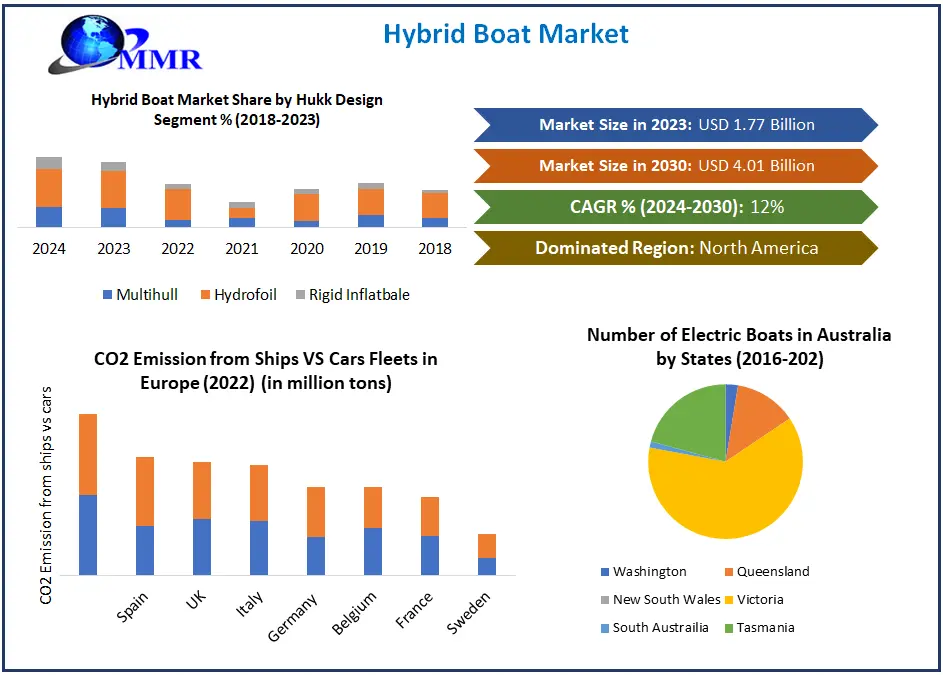The width and height of the screenshot is (943, 675).
Task: Click the Dominated Region North America banner
Action: 676,248
